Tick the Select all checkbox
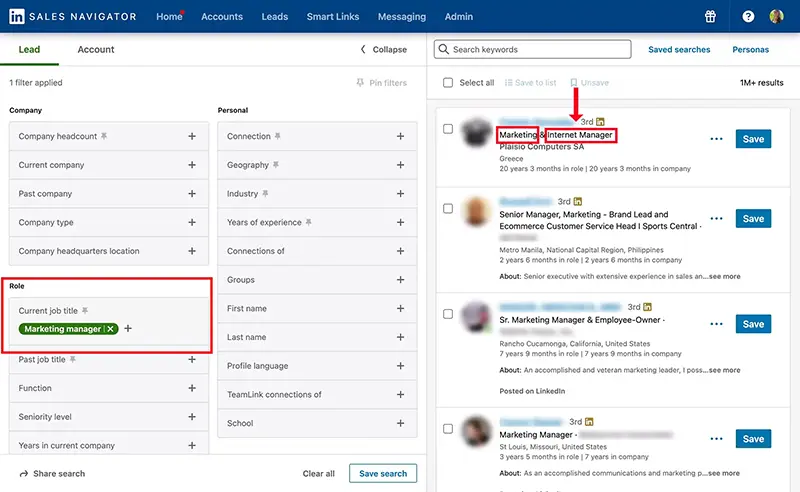Screen dimensions: 800x492 click(x=448, y=83)
